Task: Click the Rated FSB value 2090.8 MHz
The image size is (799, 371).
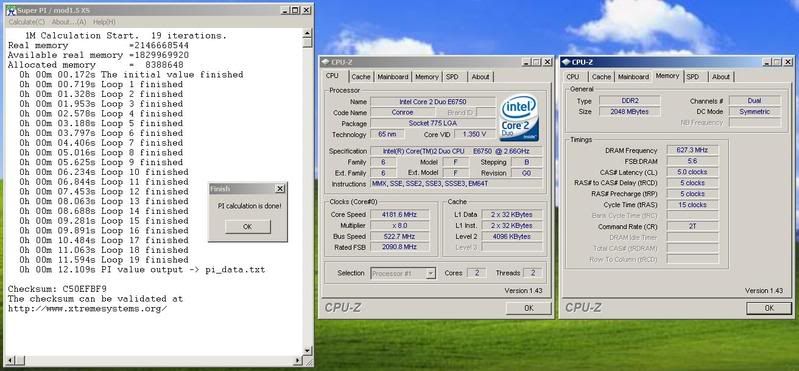Action: click(x=399, y=247)
